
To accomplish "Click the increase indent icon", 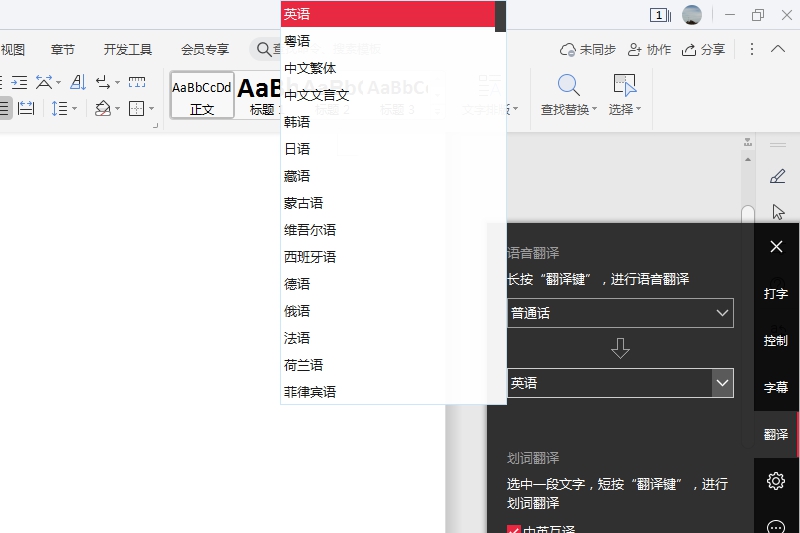I will 19,82.
